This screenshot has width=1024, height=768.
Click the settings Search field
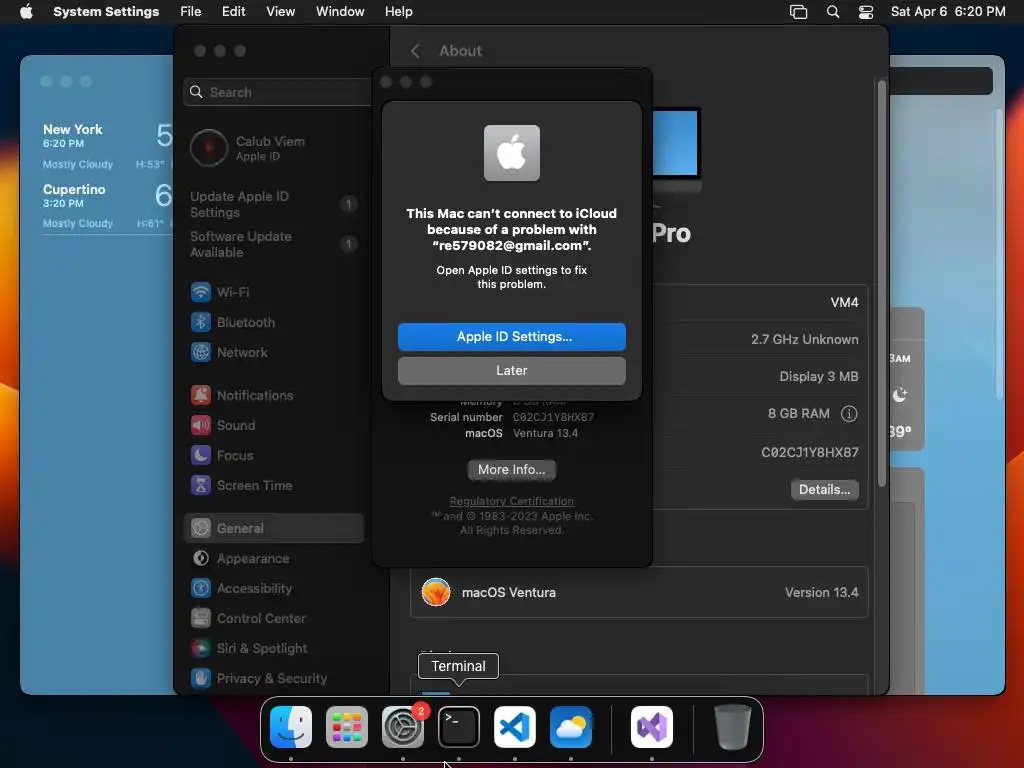tap(277, 92)
